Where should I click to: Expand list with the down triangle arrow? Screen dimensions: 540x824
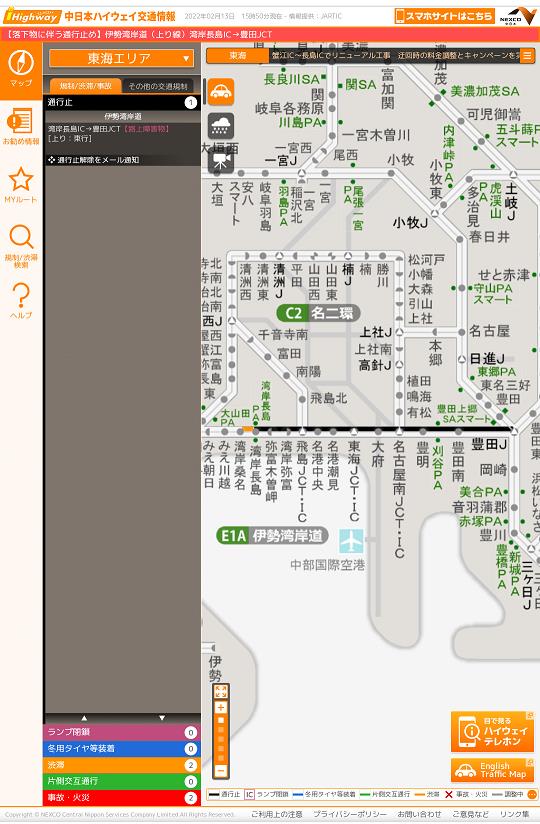click(162, 717)
